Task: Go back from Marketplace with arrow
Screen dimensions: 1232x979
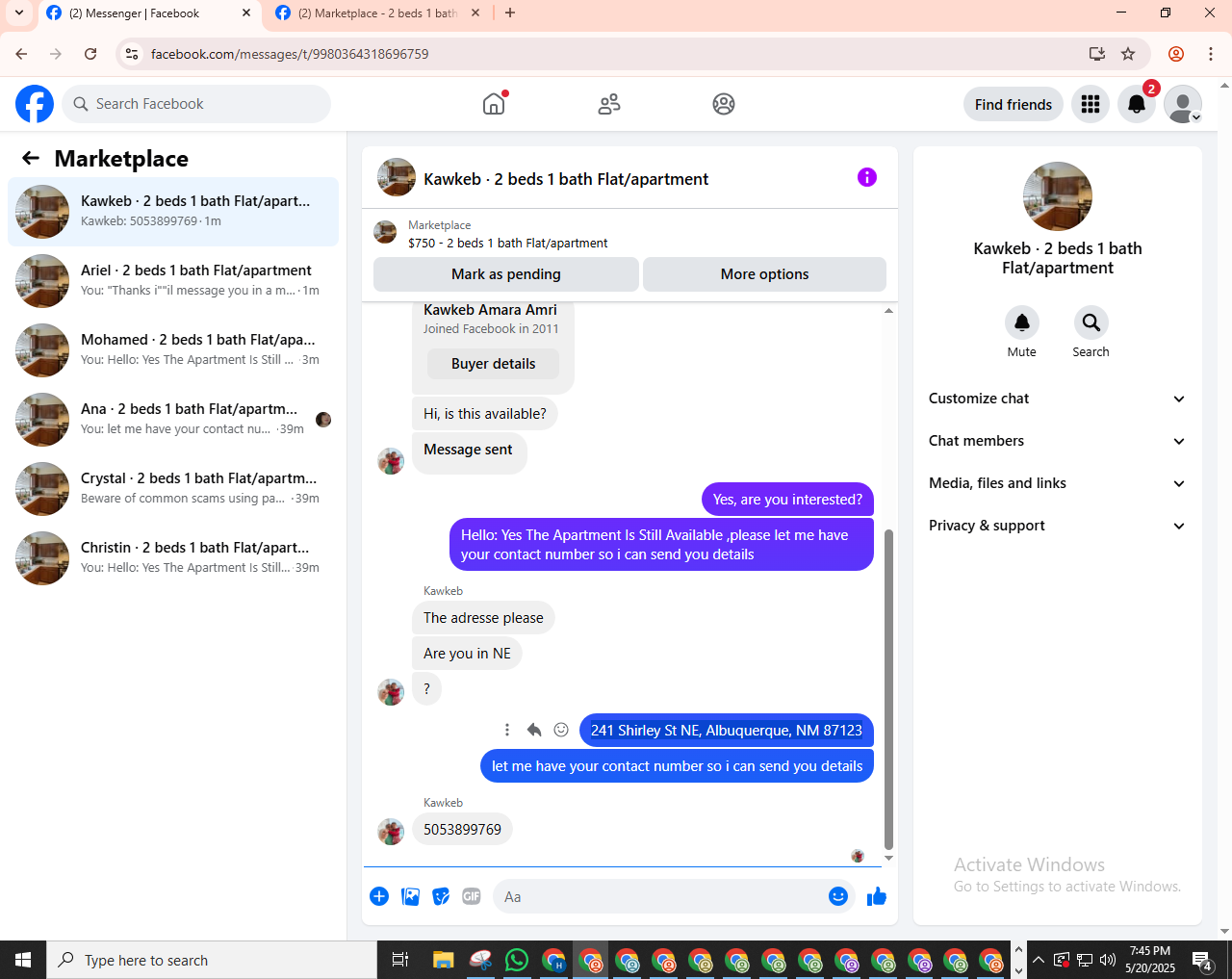Action: (31, 158)
